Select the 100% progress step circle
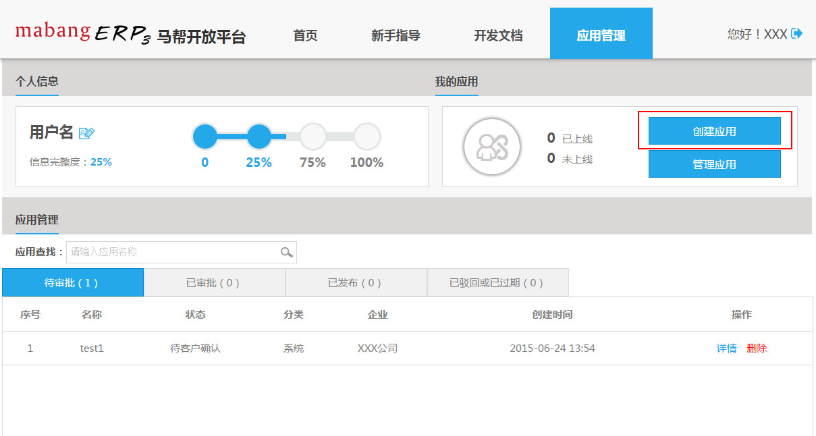 (367, 136)
